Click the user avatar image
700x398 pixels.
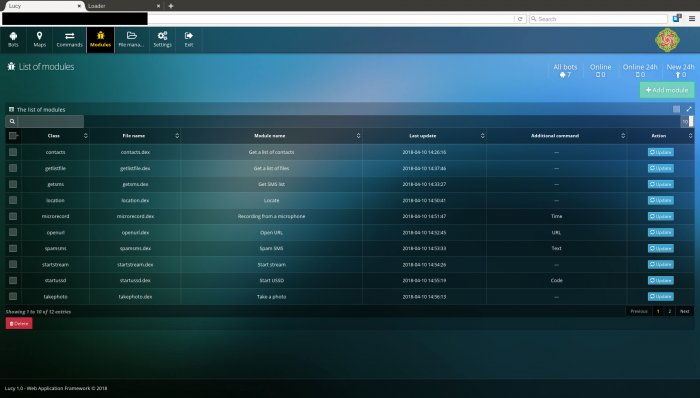click(x=667, y=40)
